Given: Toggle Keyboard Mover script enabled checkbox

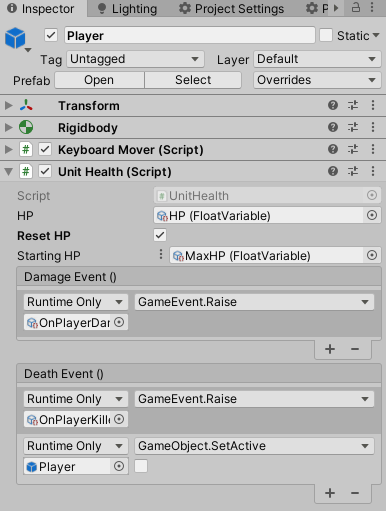Looking at the screenshot, I should [45, 149].
